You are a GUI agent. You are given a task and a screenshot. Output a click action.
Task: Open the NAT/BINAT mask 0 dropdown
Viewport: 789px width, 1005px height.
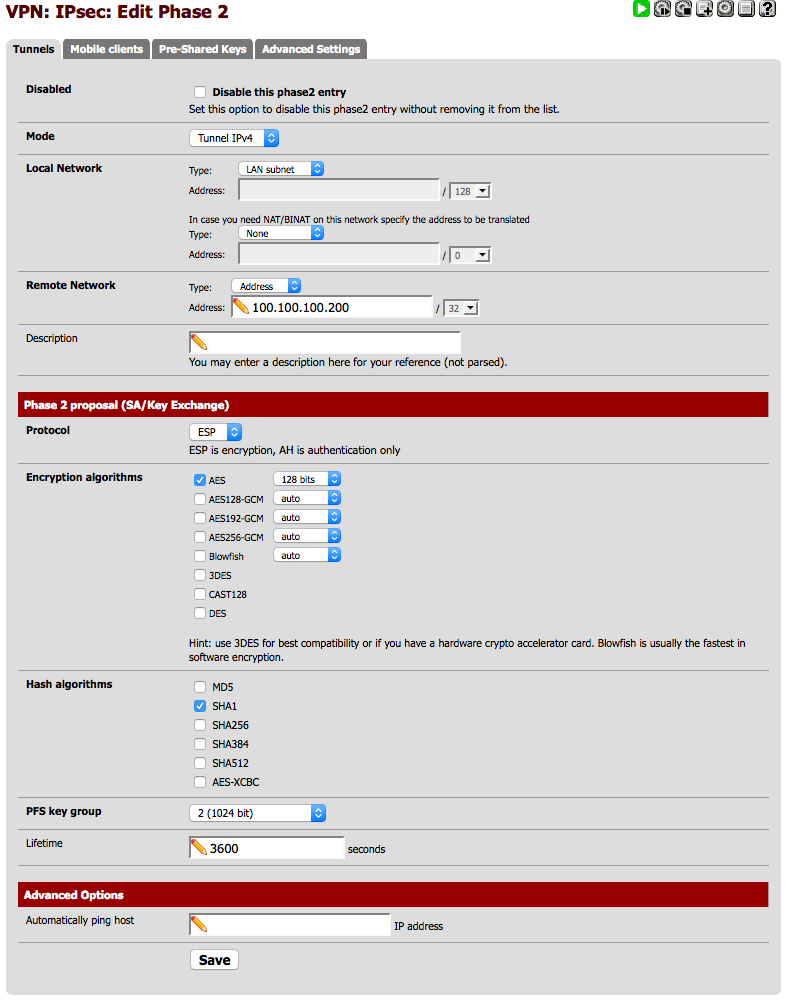[470, 255]
